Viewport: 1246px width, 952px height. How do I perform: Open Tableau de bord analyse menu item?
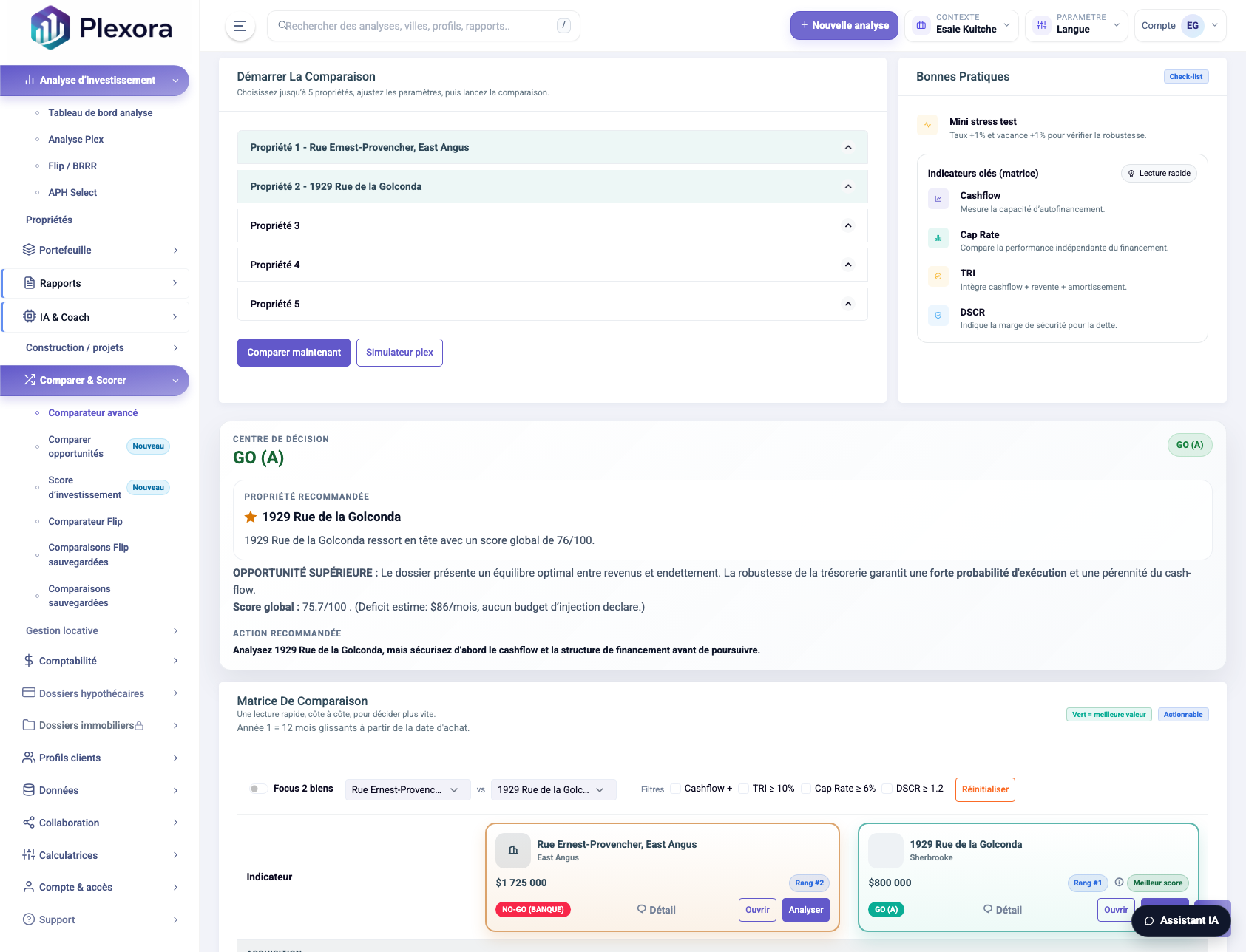(101, 113)
